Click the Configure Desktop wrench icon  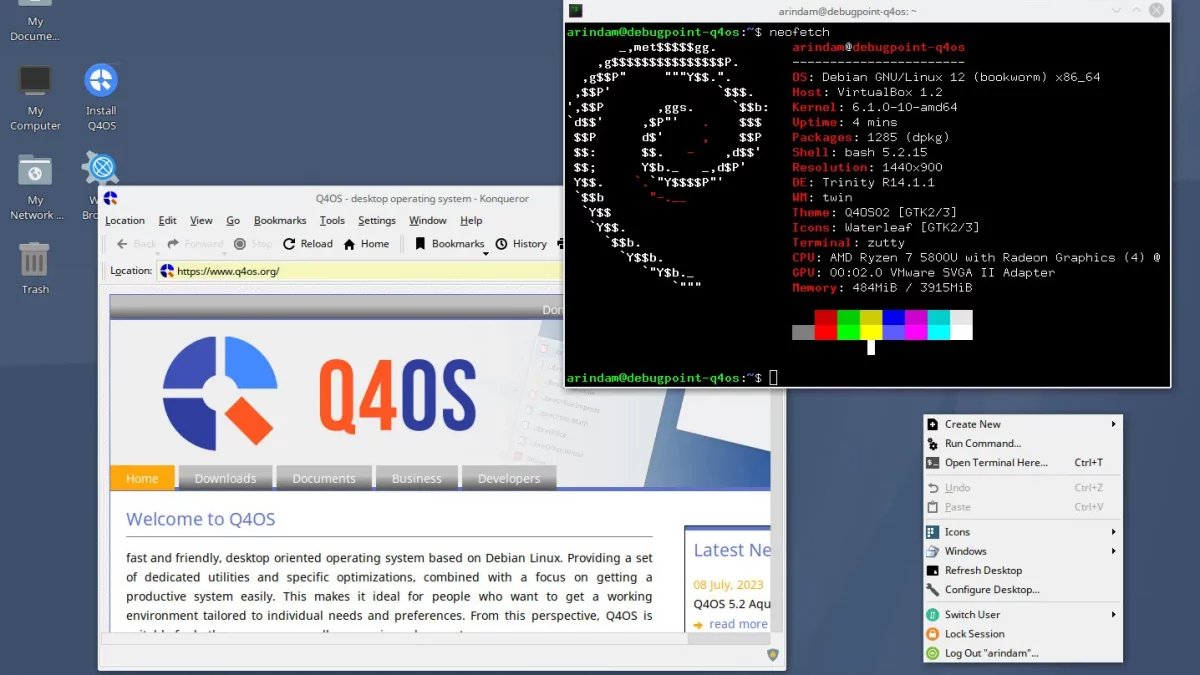(932, 590)
